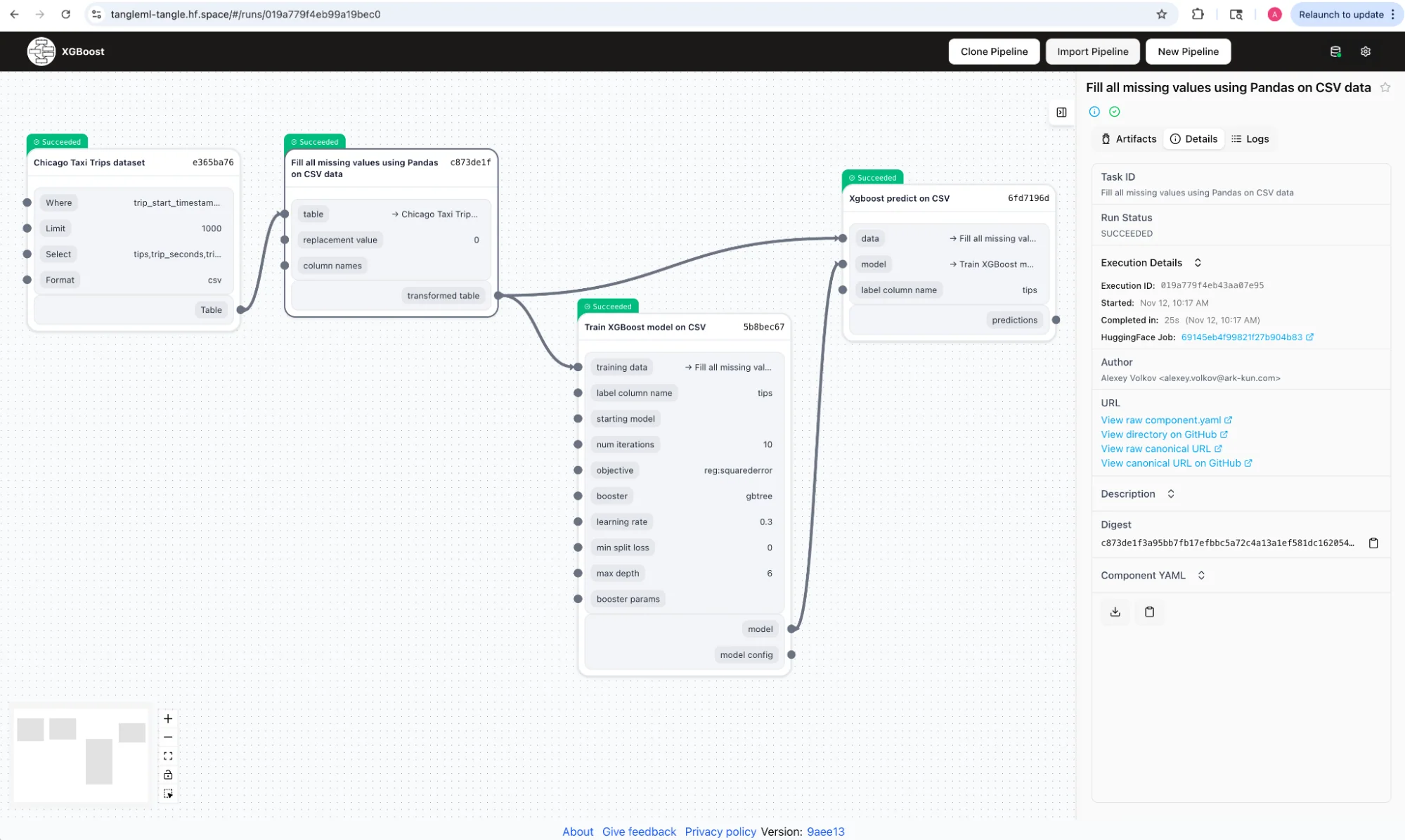The height and width of the screenshot is (840, 1405).
Task: Copy the digest to the clipboard
Action: pos(1373,543)
